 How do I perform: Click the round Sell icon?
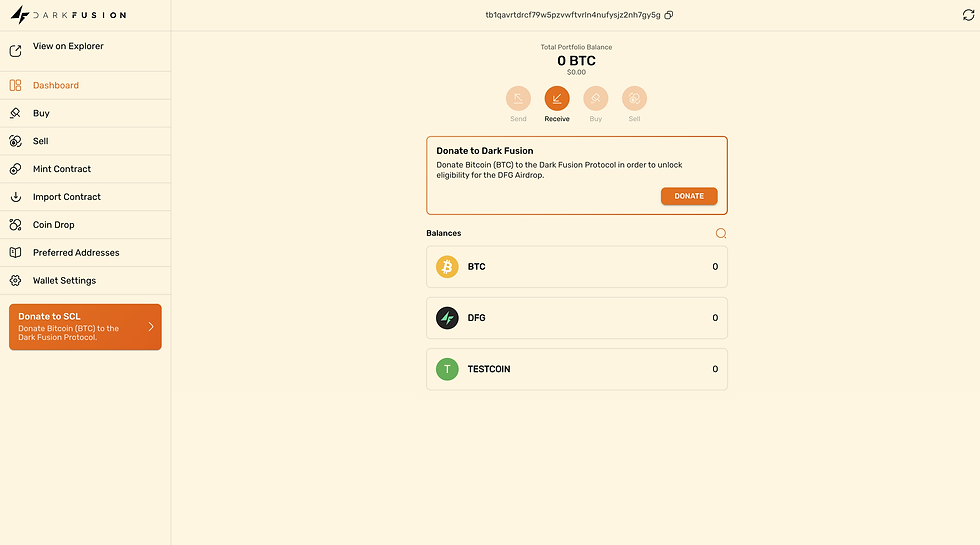[634, 98]
